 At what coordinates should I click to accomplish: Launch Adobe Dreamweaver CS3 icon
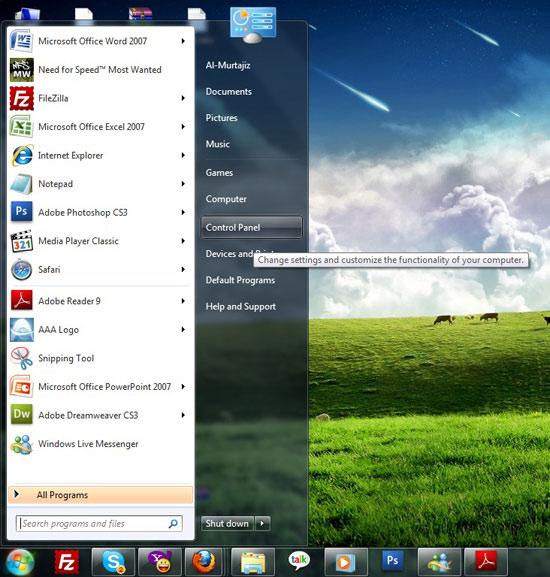click(x=21, y=415)
